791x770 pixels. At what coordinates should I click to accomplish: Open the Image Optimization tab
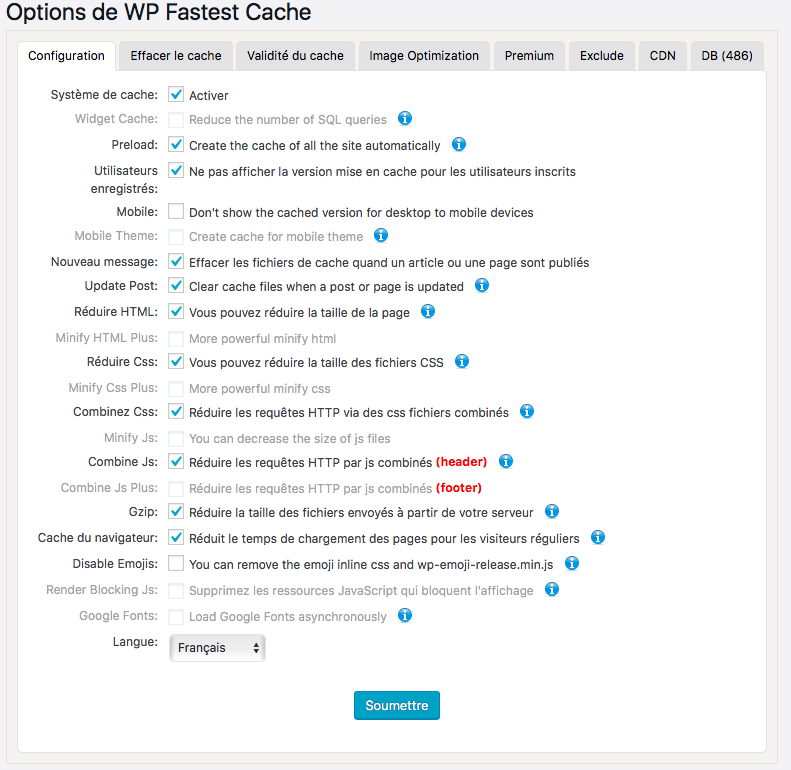424,56
